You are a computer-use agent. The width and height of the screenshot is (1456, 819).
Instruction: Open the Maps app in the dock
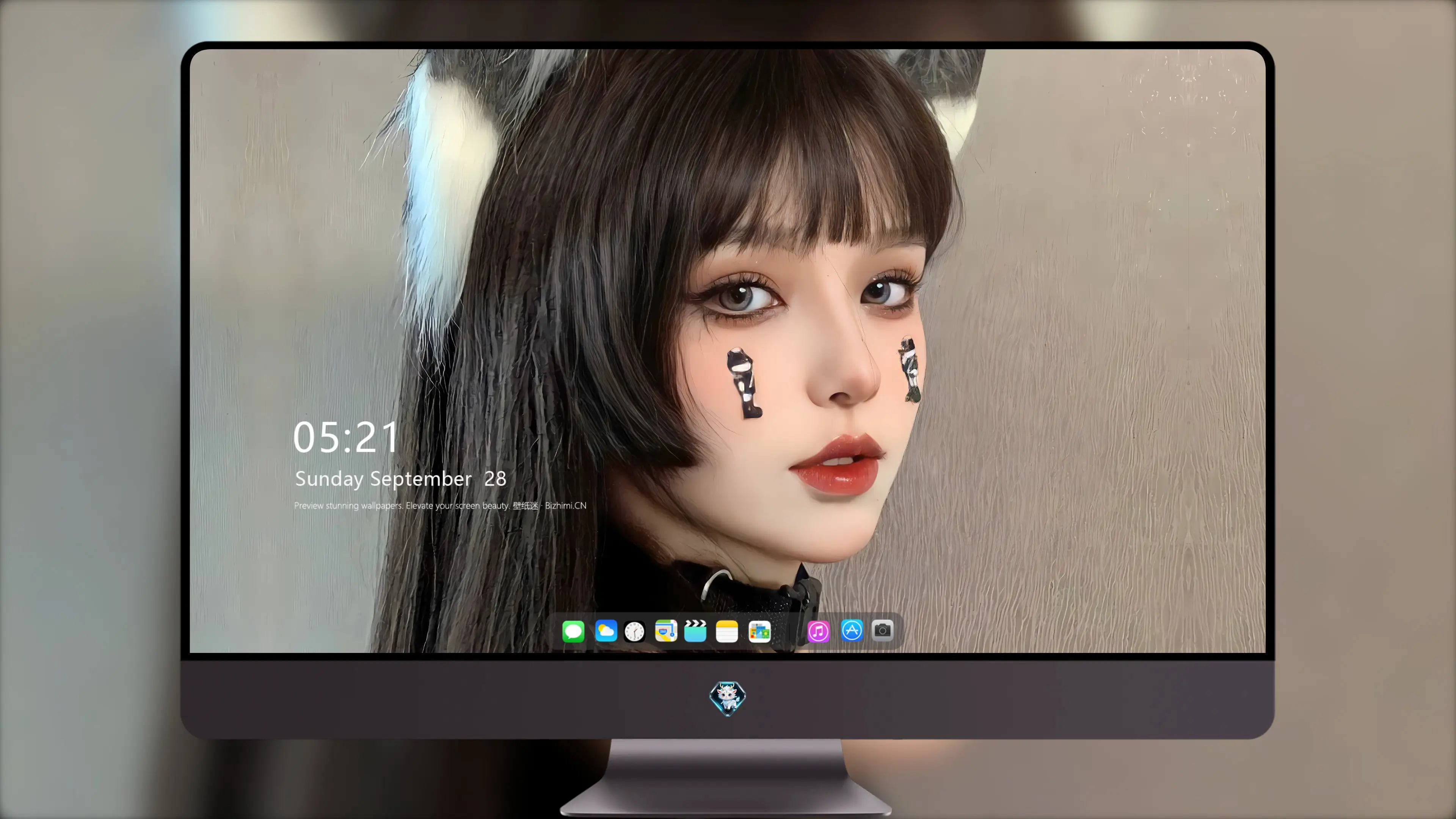666,631
